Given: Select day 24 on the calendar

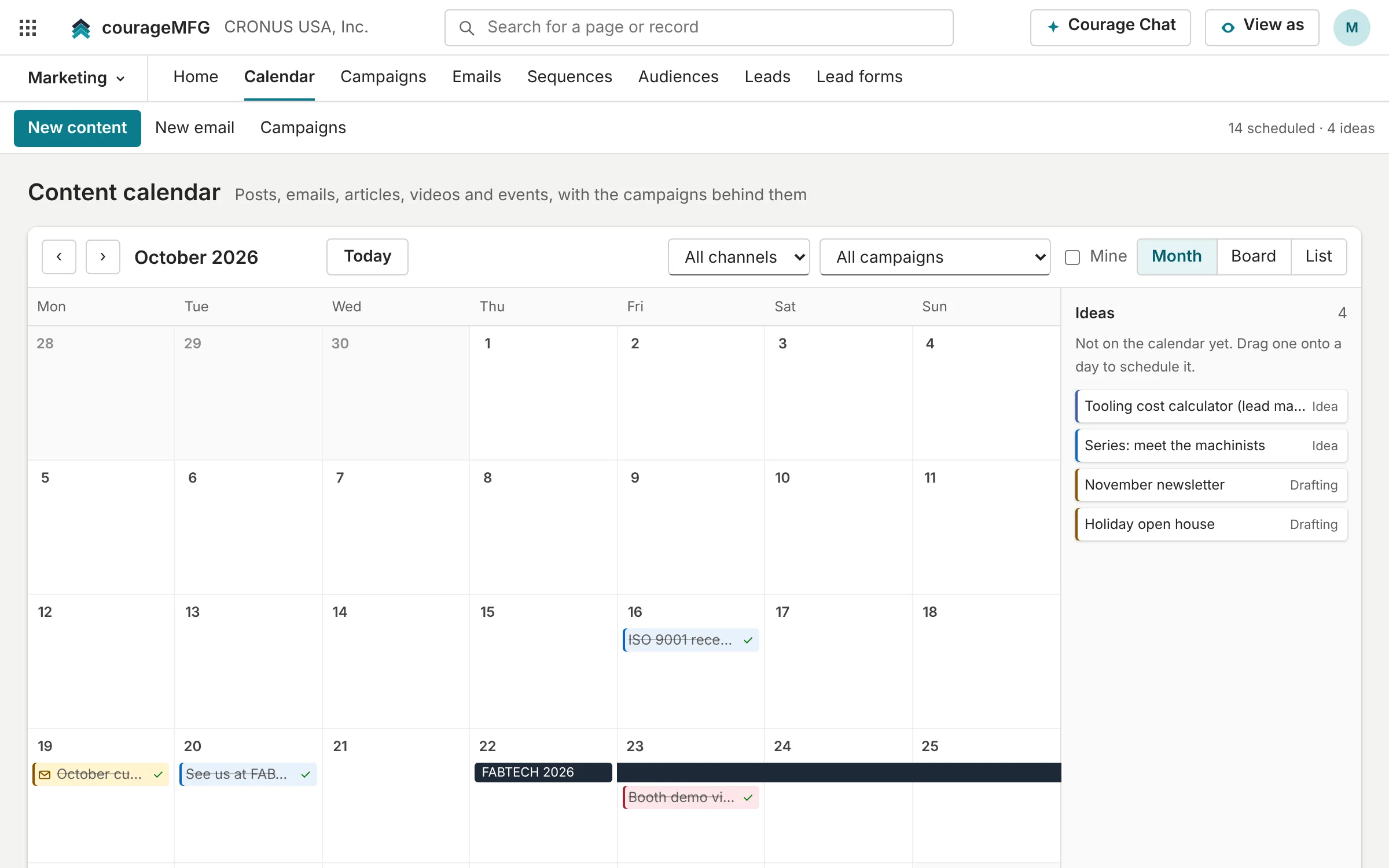Looking at the screenshot, I should 838,796.
